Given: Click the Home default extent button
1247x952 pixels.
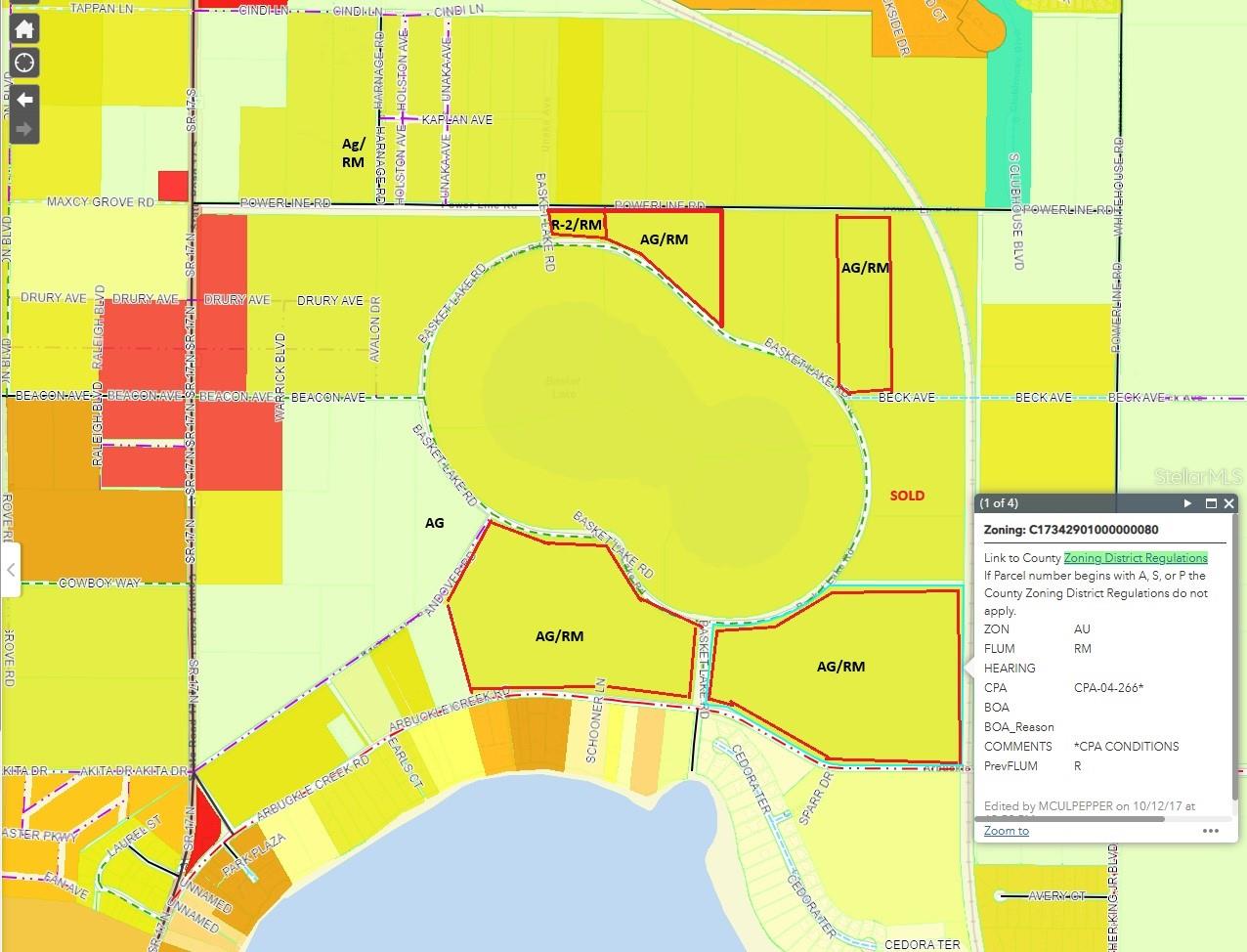Looking at the screenshot, I should click(24, 29).
